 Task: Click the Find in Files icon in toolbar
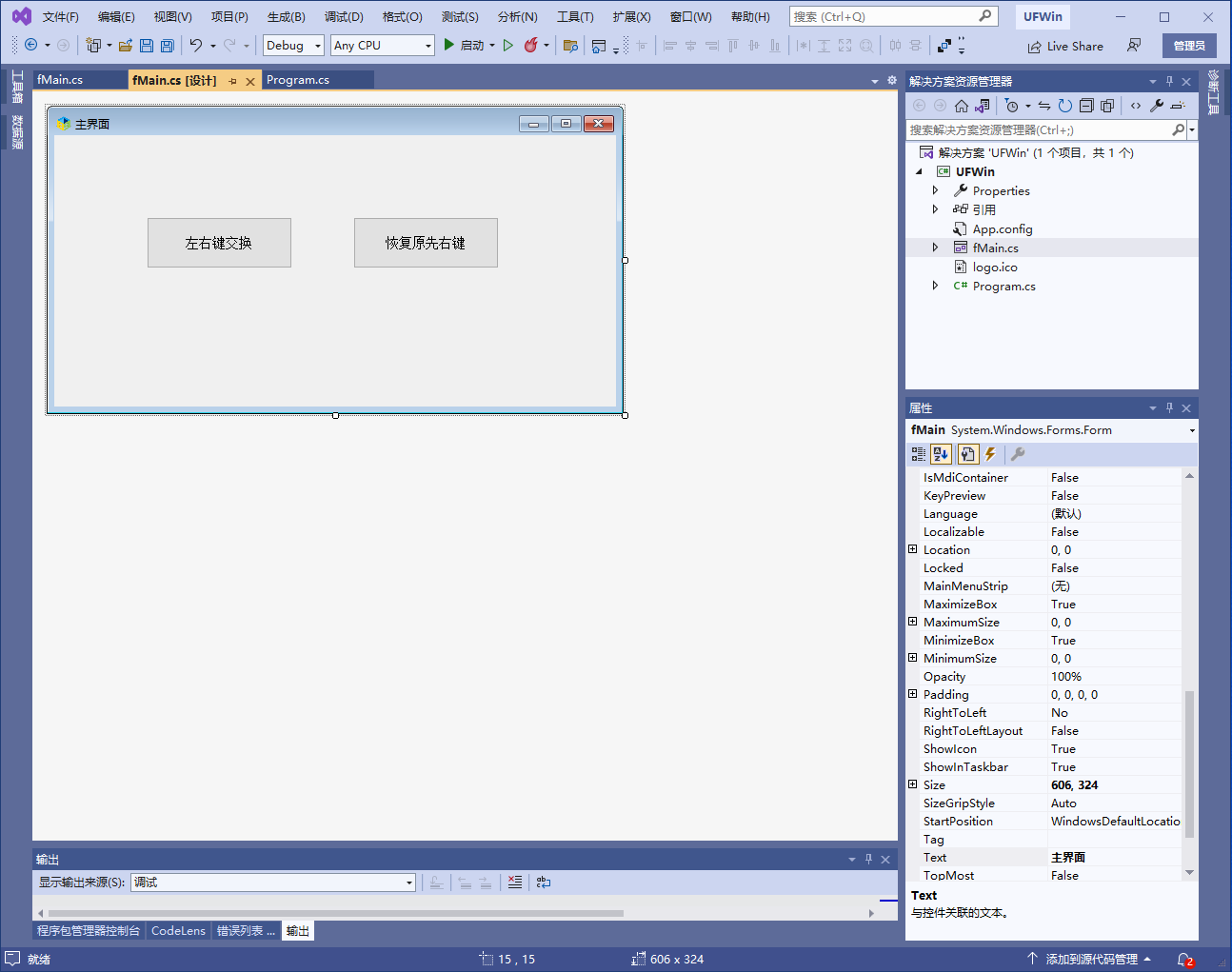tap(570, 45)
